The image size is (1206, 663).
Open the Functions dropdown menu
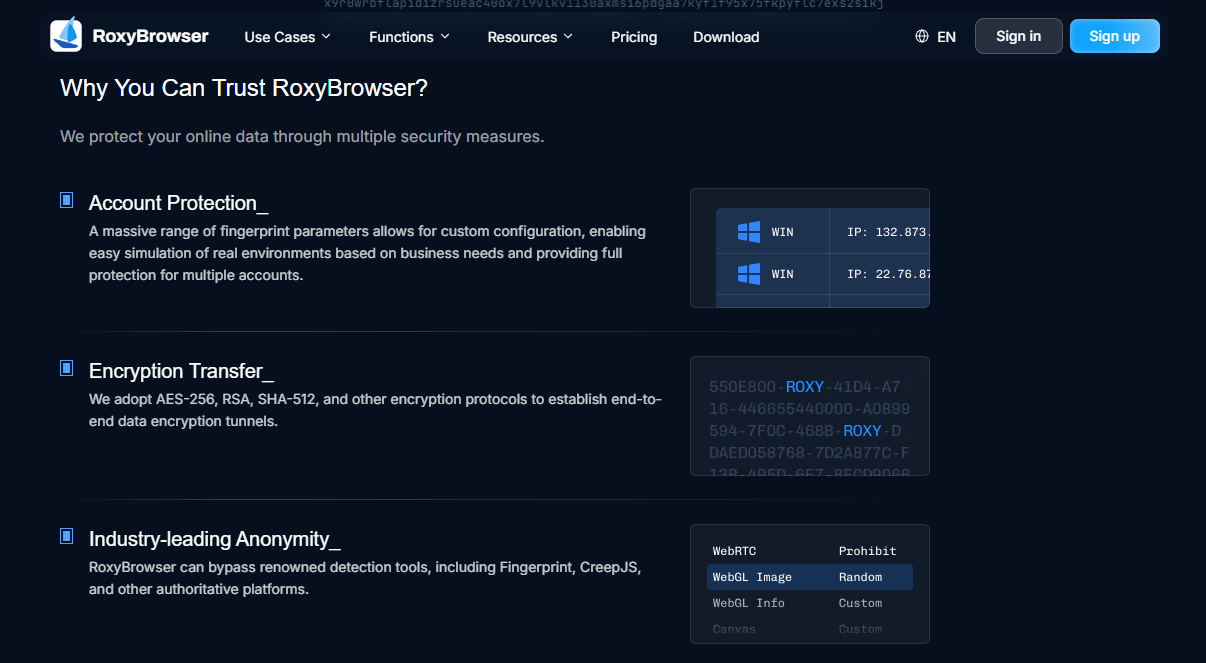coord(409,37)
